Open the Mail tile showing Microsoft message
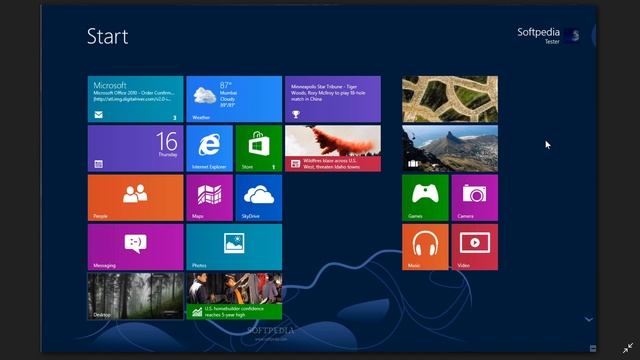The width and height of the screenshot is (640, 360). click(x=136, y=99)
